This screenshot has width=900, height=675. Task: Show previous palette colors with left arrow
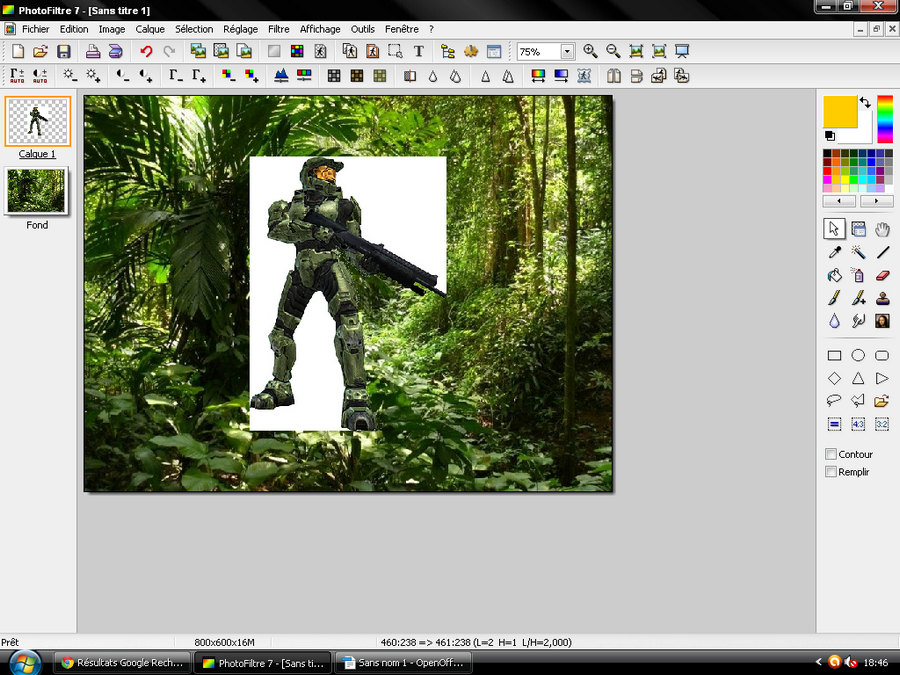point(839,201)
